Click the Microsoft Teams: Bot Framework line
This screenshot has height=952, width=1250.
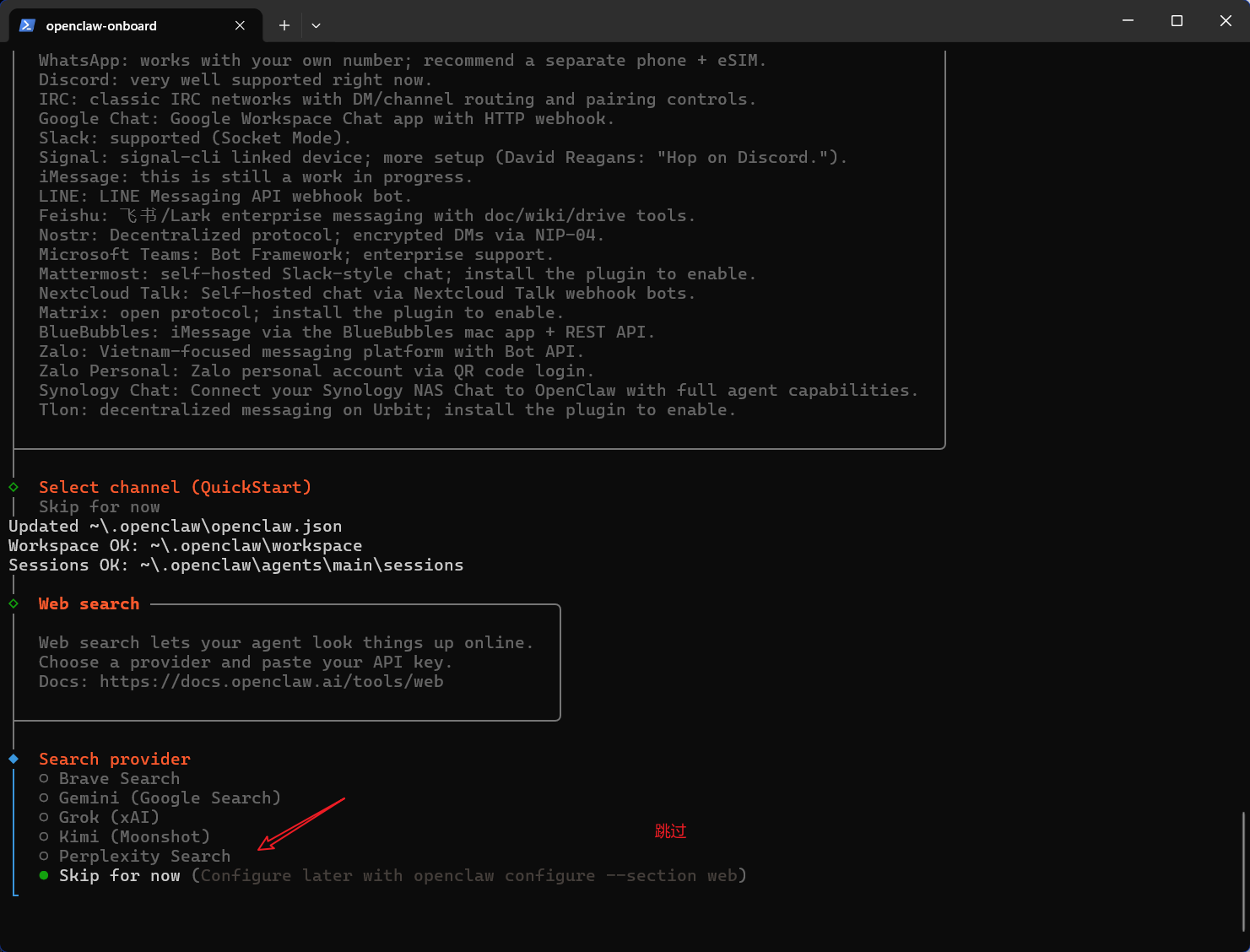tap(296, 254)
